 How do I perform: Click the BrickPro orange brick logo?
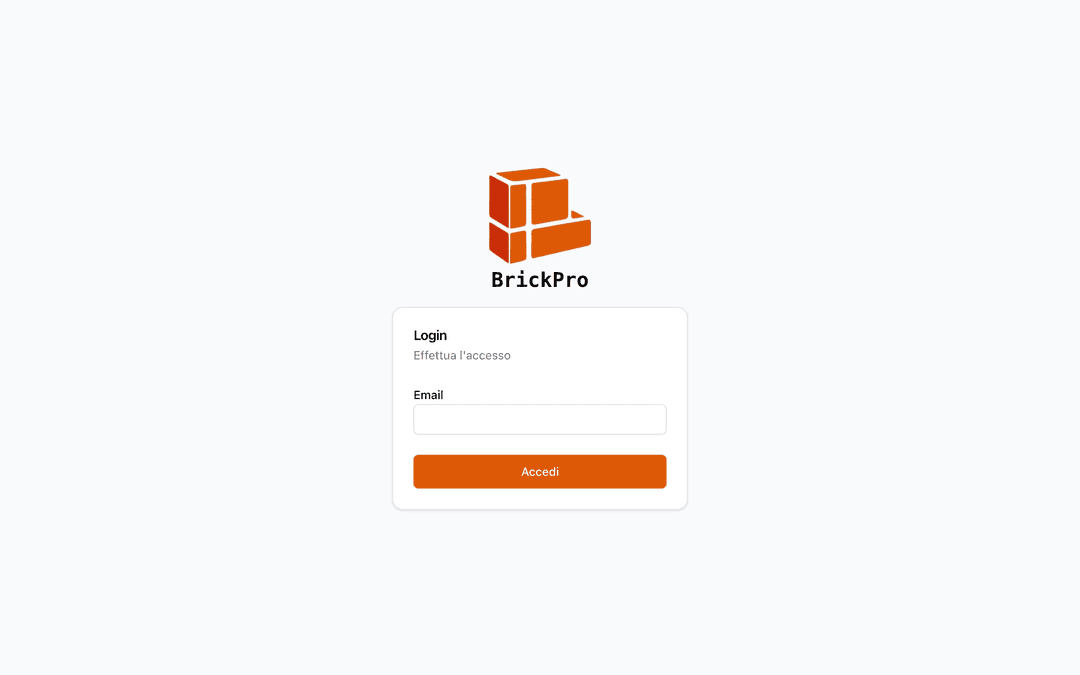point(540,215)
